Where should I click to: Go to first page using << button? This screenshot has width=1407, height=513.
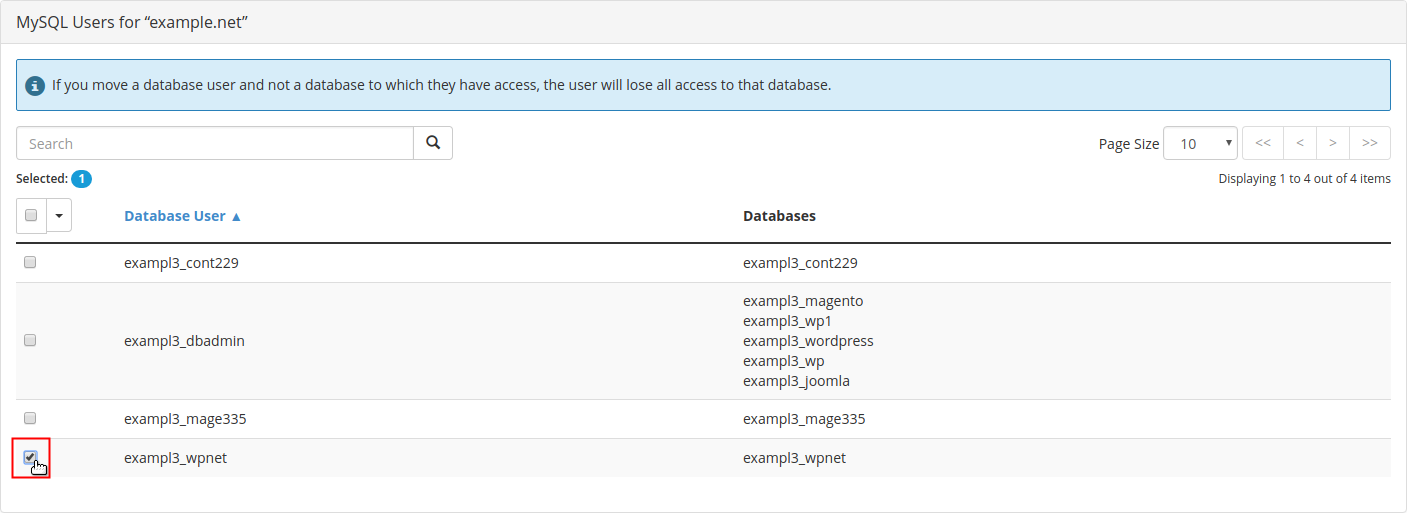(x=1263, y=143)
